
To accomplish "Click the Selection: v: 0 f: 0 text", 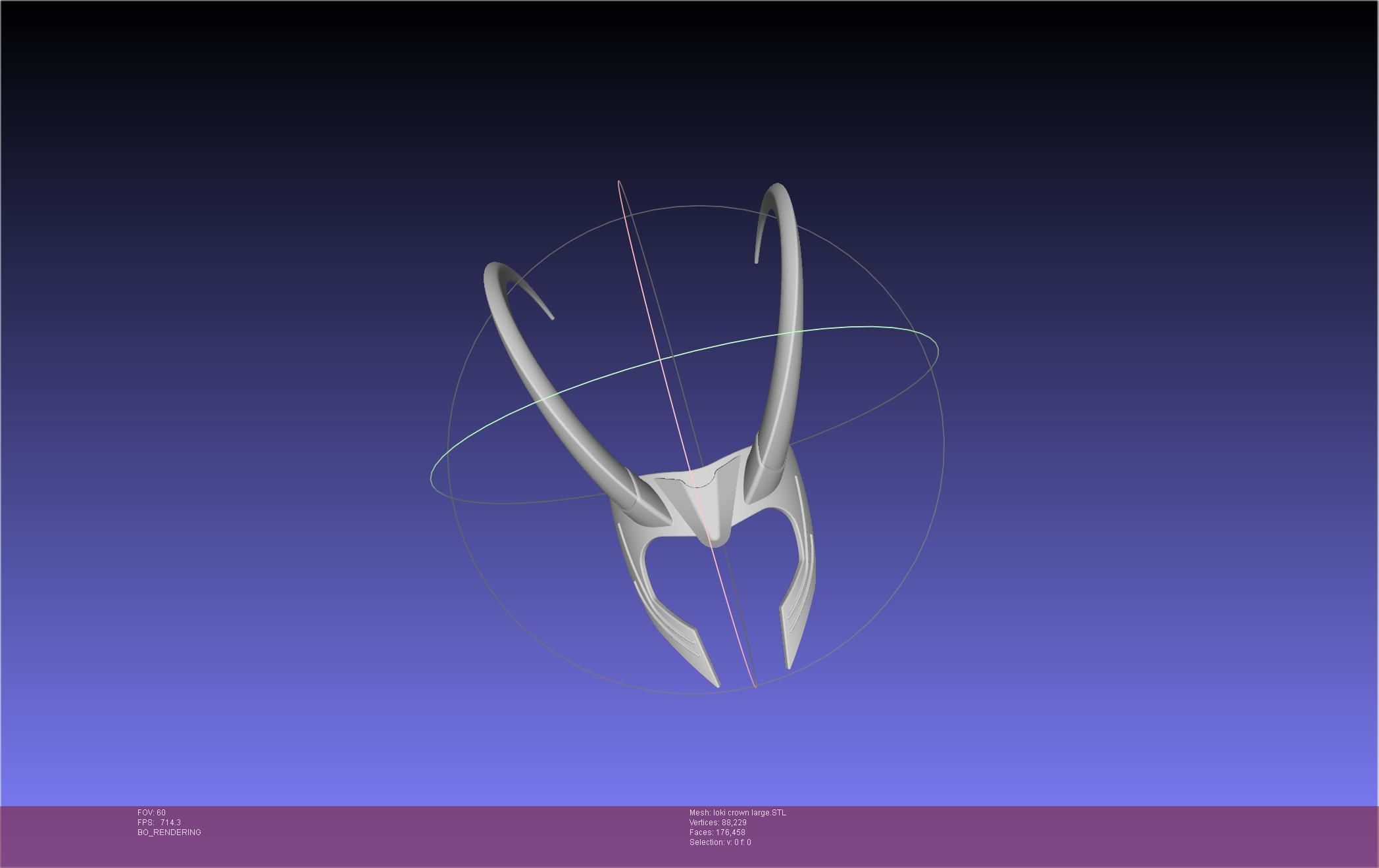I will click(720, 842).
